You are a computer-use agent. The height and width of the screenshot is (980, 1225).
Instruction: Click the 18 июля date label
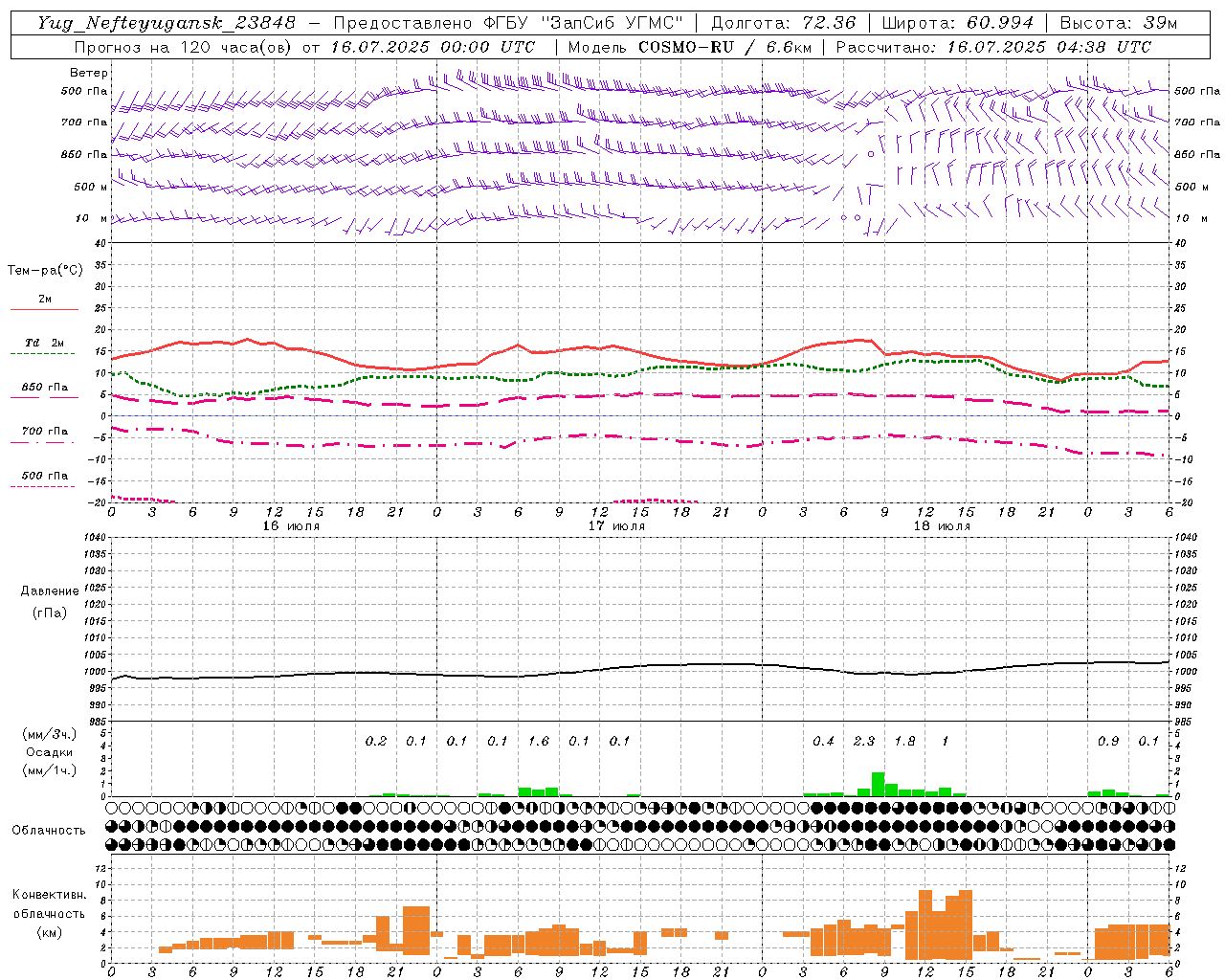(942, 525)
